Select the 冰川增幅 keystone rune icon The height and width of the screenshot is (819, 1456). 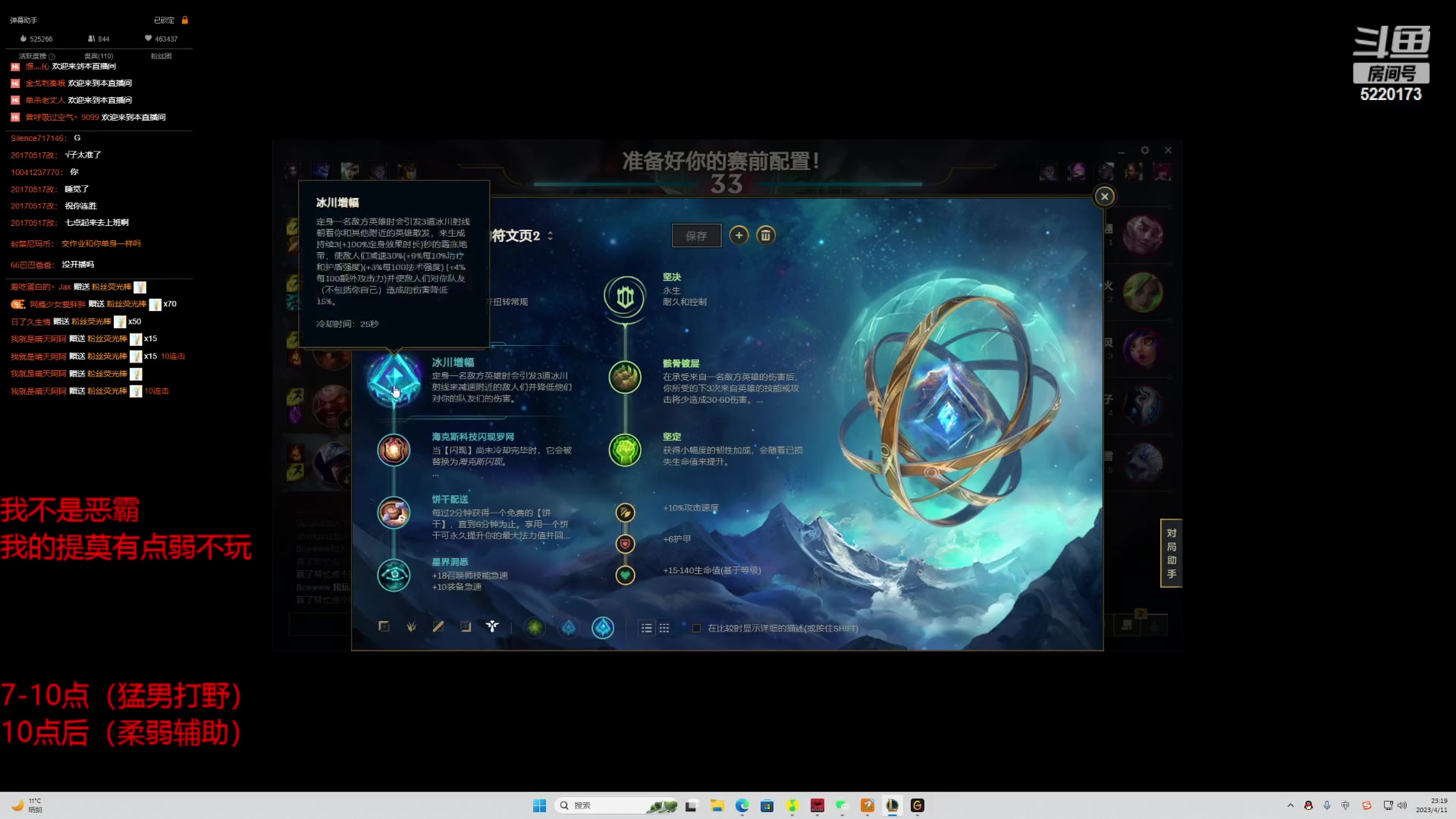coord(394,378)
